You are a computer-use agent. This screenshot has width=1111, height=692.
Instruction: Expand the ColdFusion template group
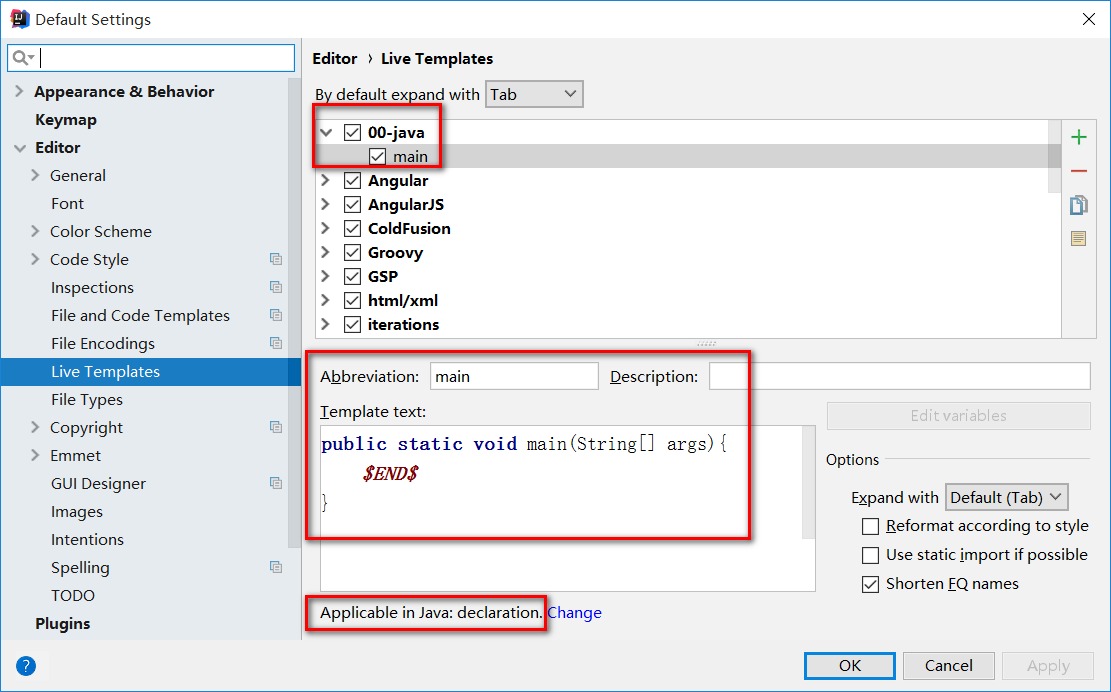[x=325, y=229]
